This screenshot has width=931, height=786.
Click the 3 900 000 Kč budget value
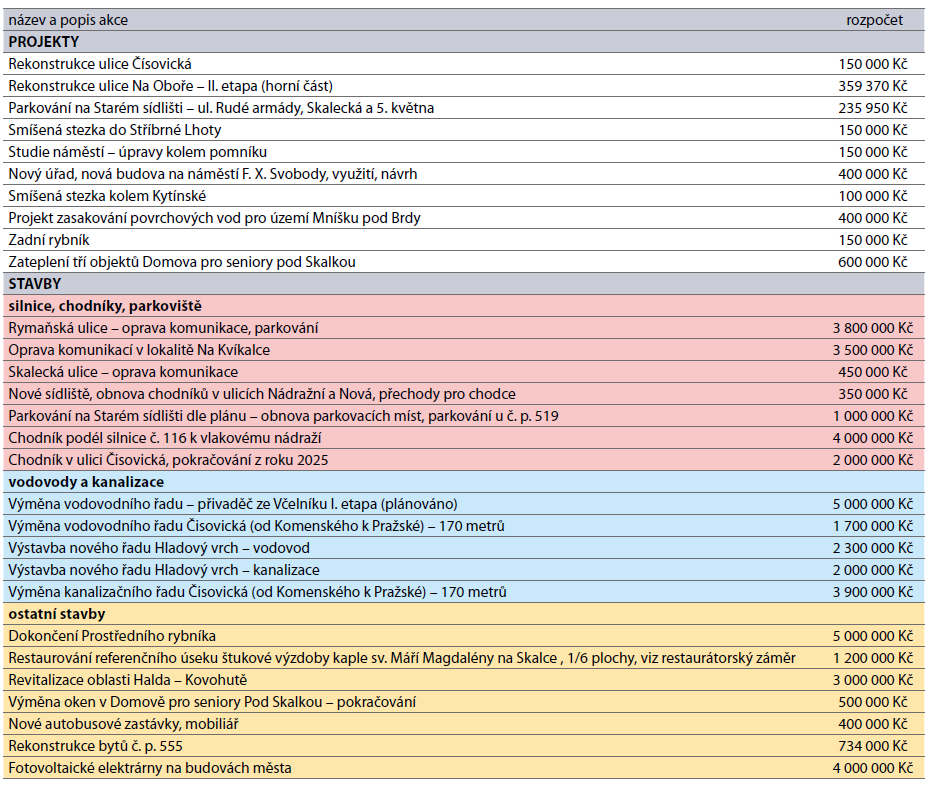point(872,592)
